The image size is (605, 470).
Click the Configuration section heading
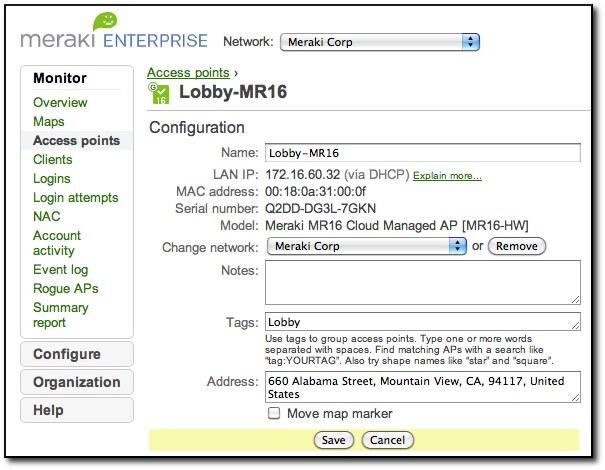197,128
